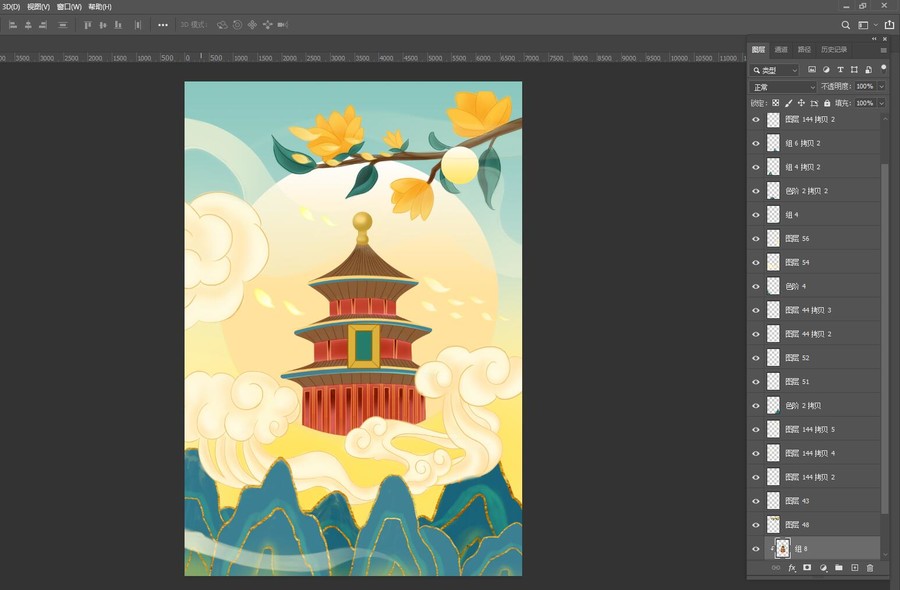Add a layer mask icon

[807, 568]
